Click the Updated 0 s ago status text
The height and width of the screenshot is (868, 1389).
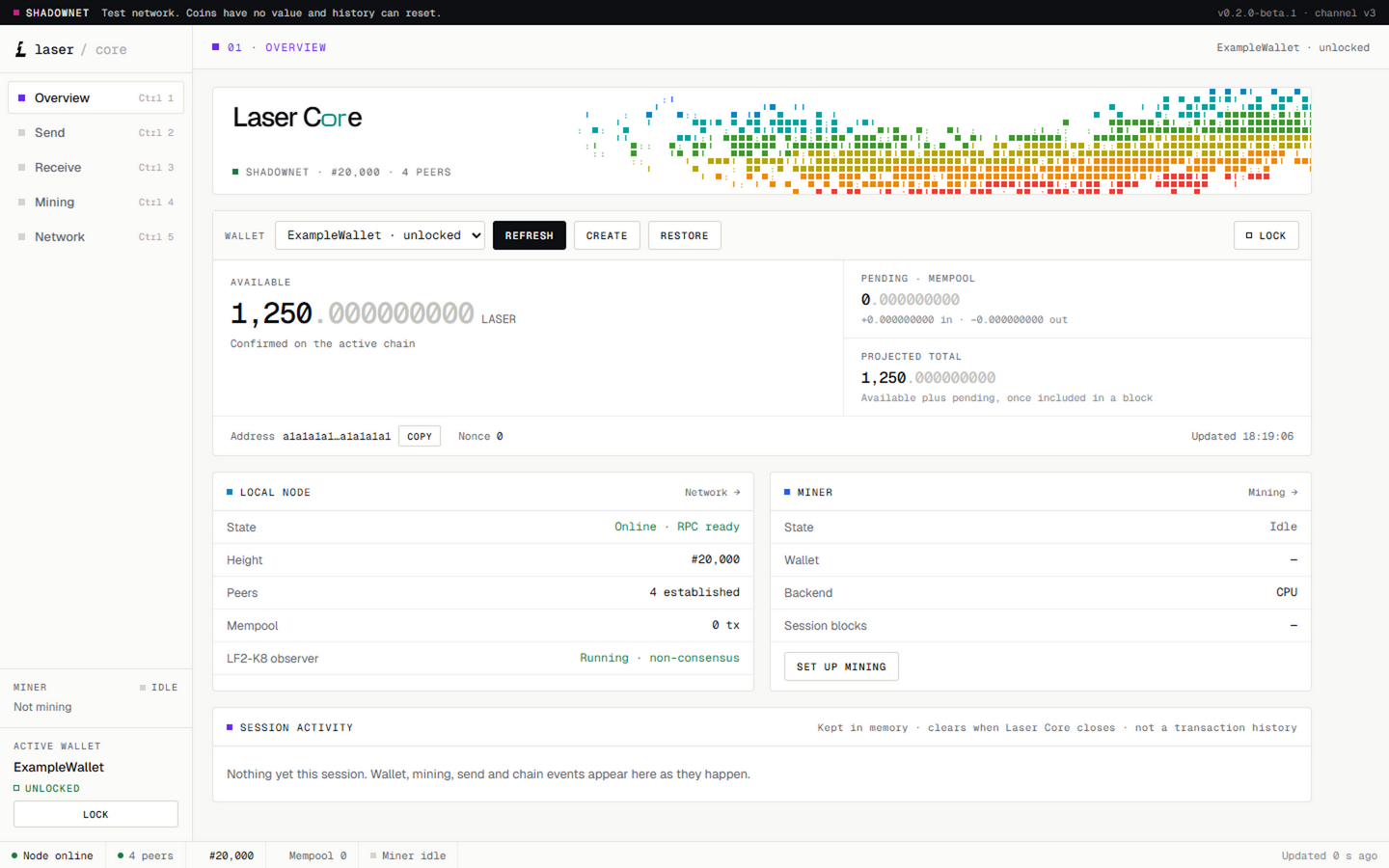click(1329, 855)
